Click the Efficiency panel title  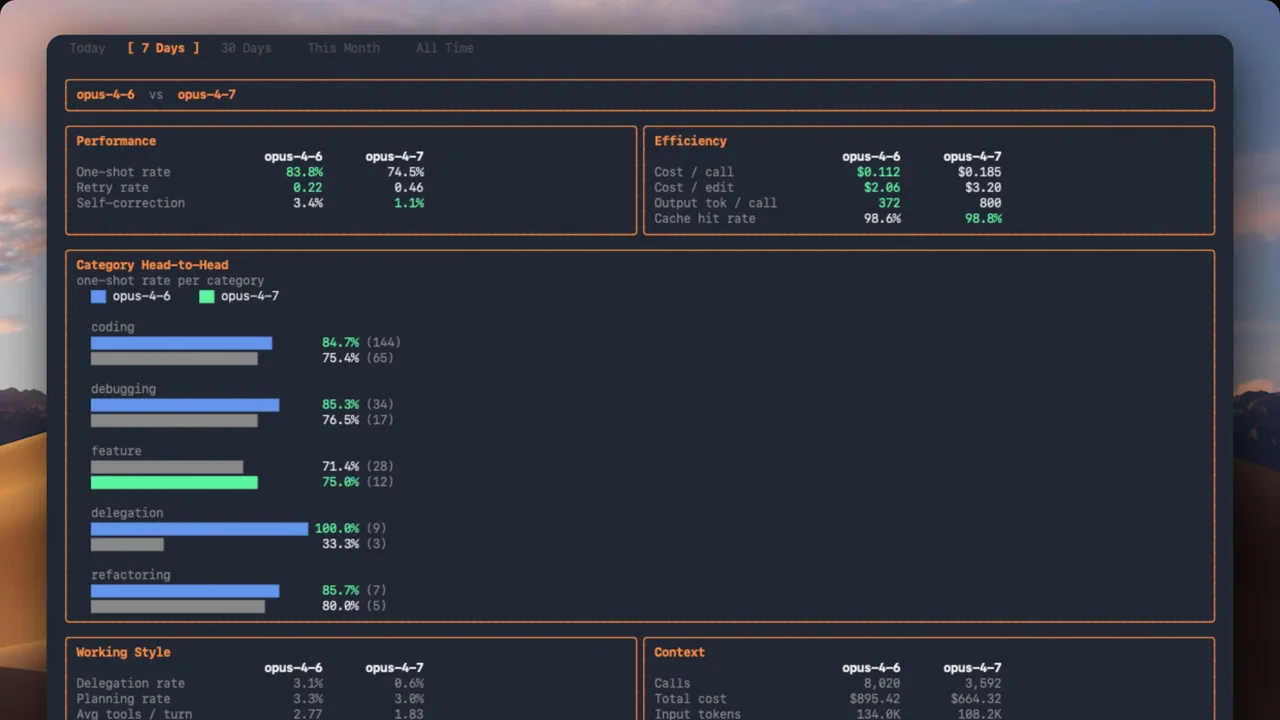690,141
